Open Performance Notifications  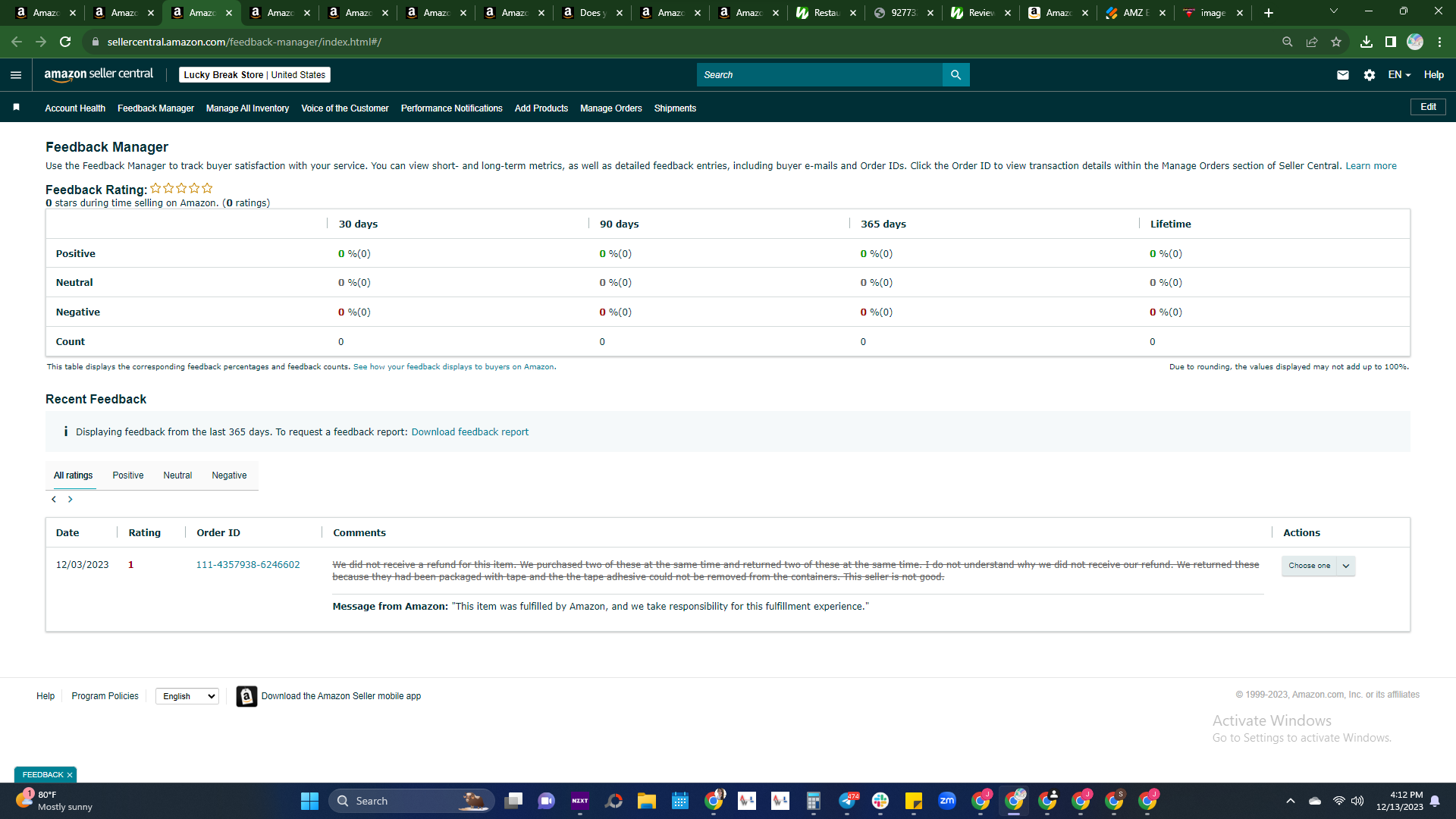(x=452, y=108)
